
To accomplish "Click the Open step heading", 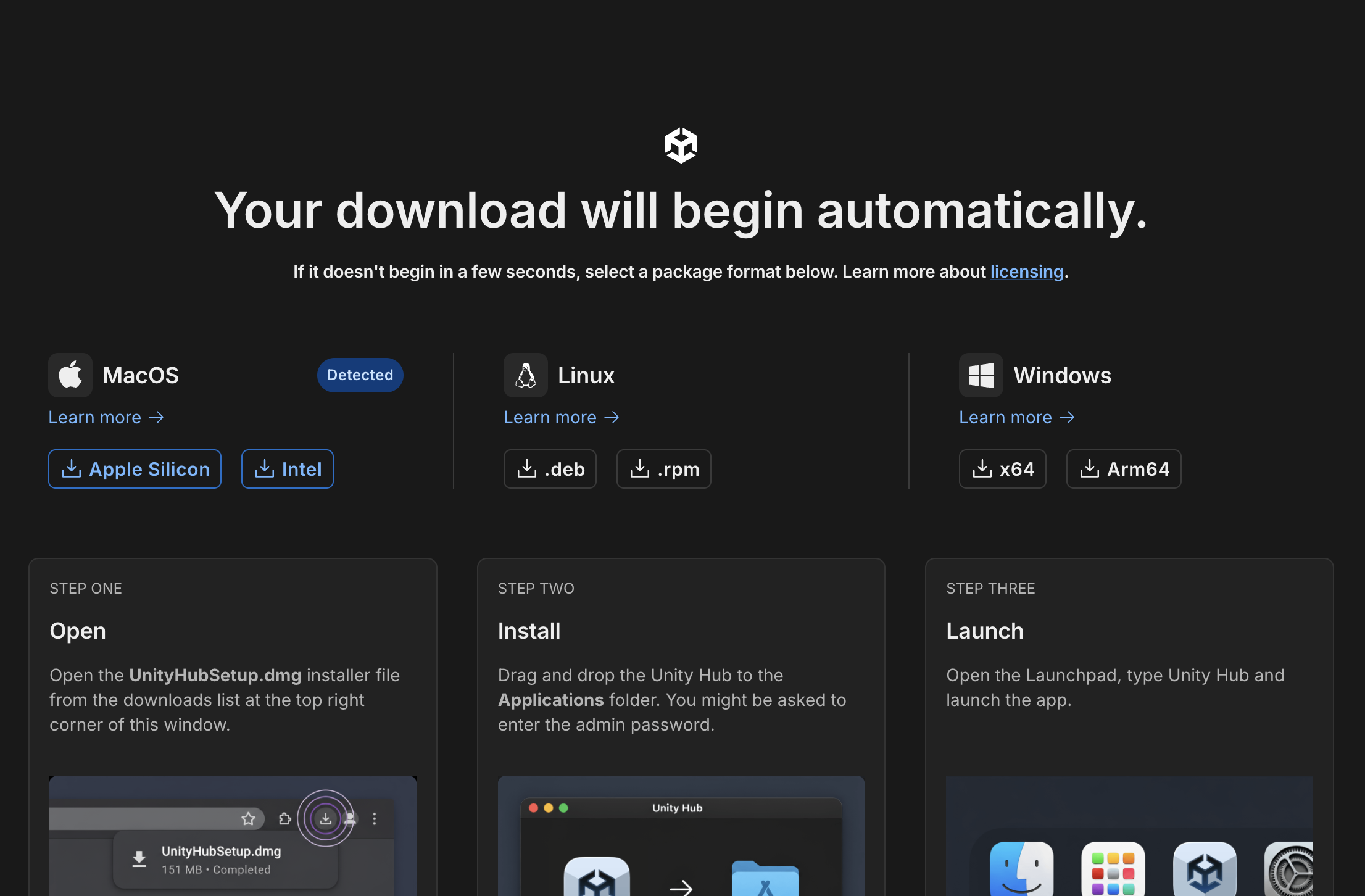I will 78,631.
